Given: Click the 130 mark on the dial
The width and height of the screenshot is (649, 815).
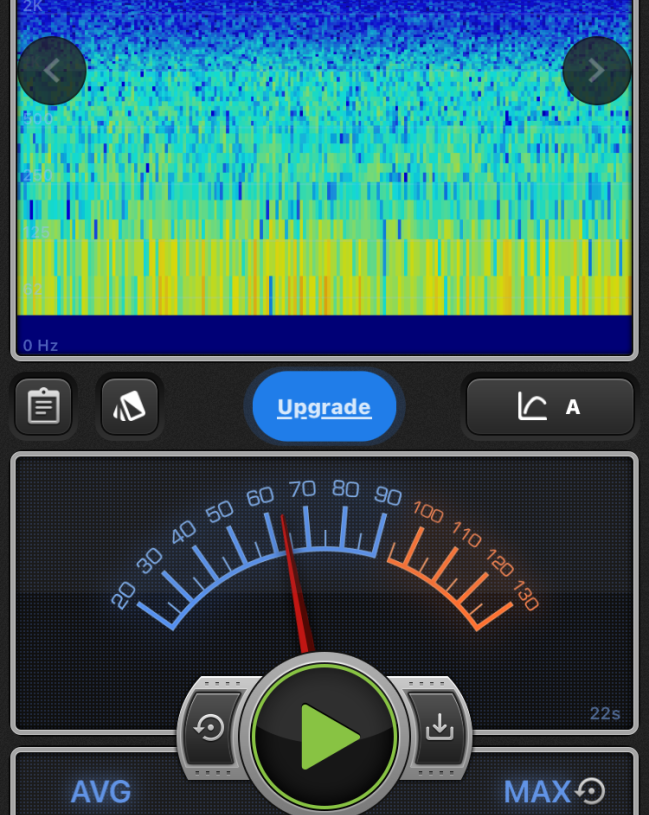Looking at the screenshot, I should [526, 597].
